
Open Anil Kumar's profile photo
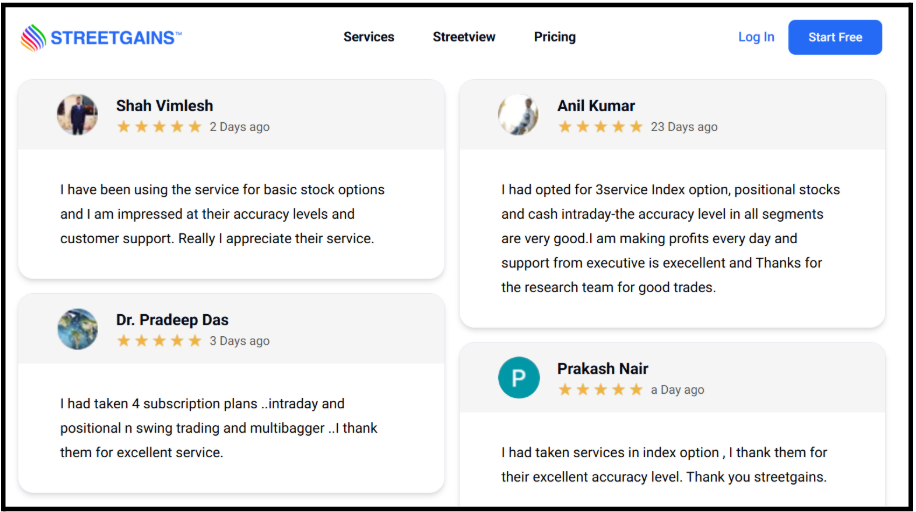518,115
